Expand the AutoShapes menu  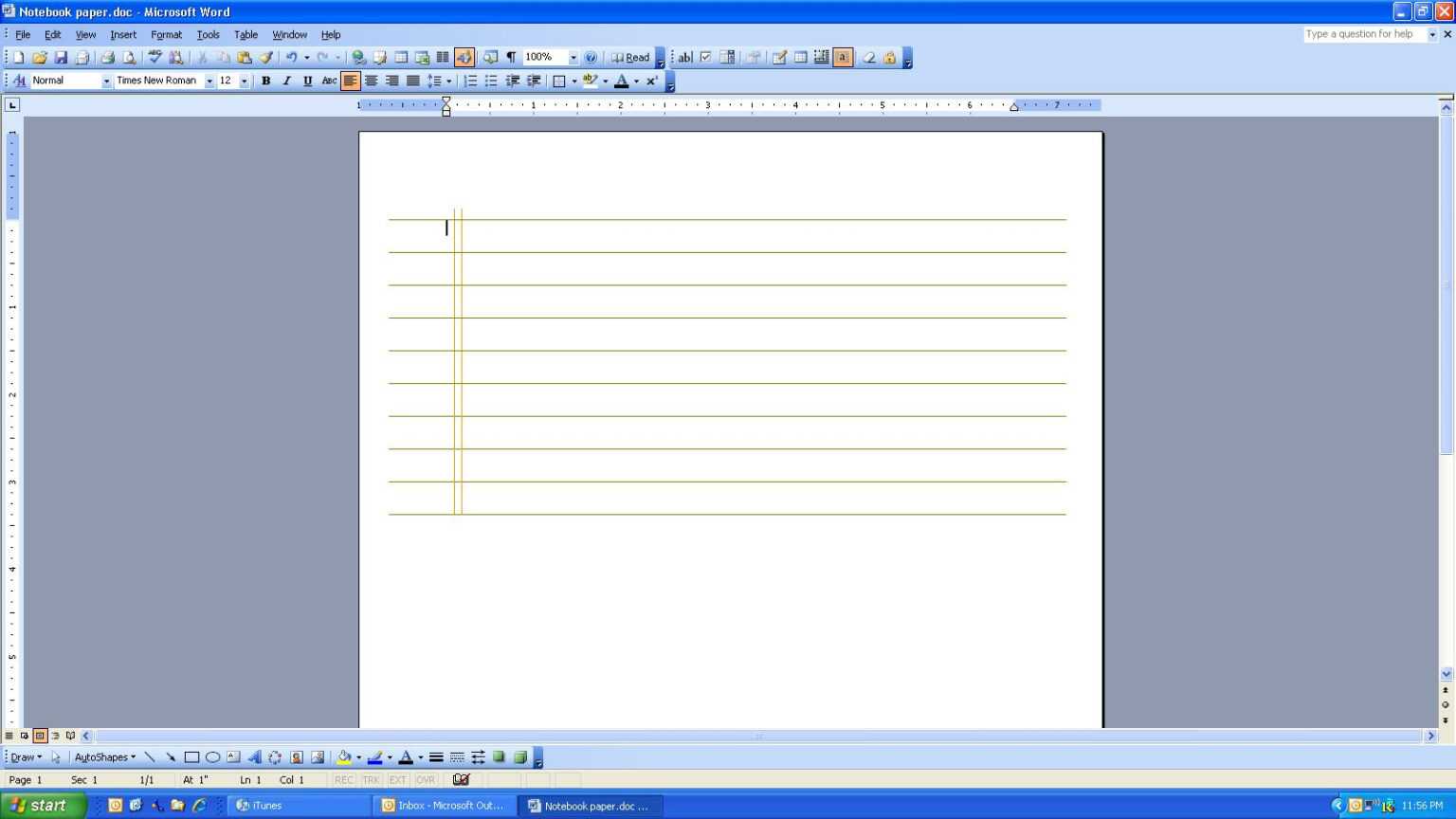(104, 756)
